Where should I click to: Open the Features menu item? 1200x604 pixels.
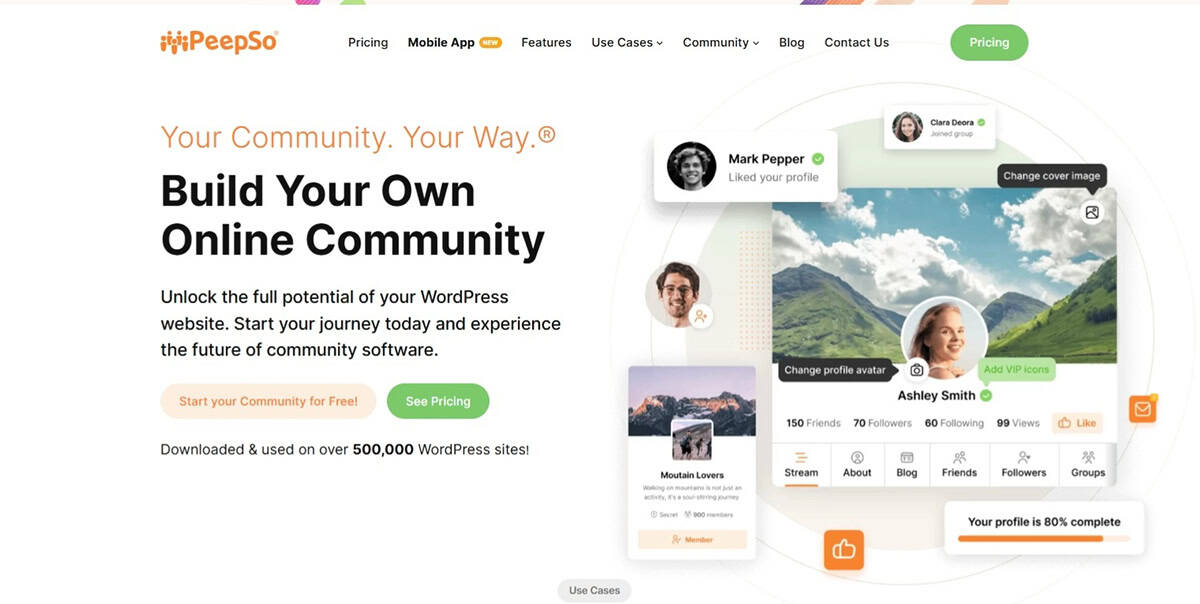coord(546,43)
